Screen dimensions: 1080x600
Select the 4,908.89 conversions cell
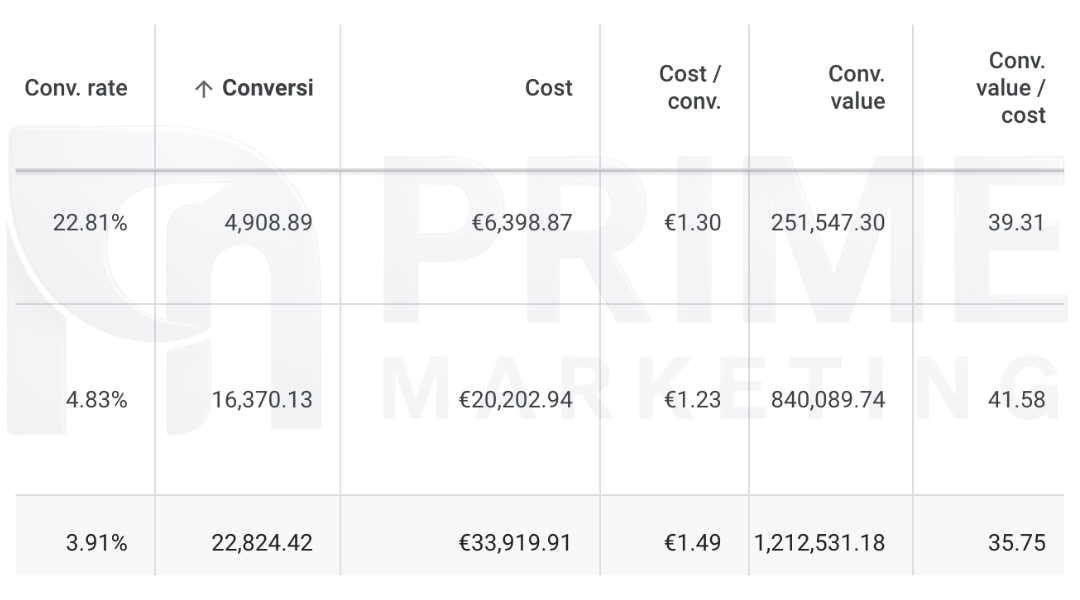click(x=268, y=223)
